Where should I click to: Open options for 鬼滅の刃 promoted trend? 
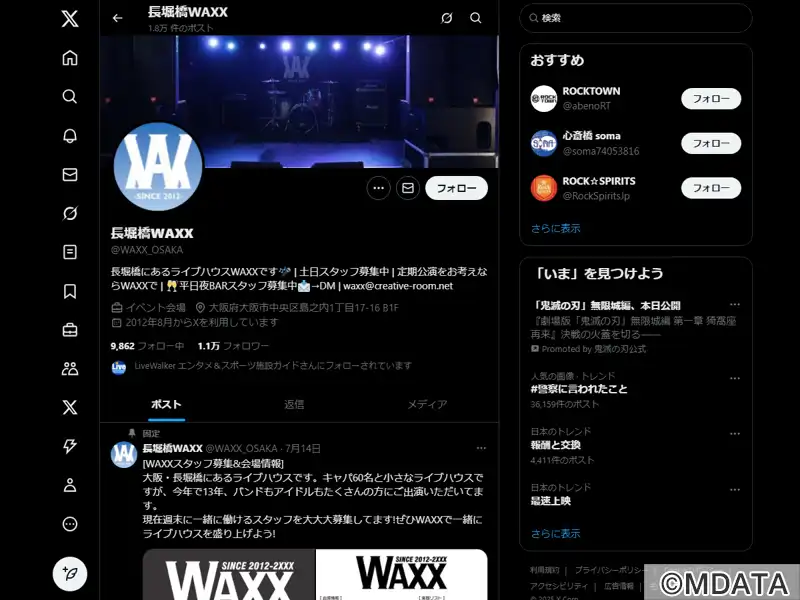tap(735, 305)
